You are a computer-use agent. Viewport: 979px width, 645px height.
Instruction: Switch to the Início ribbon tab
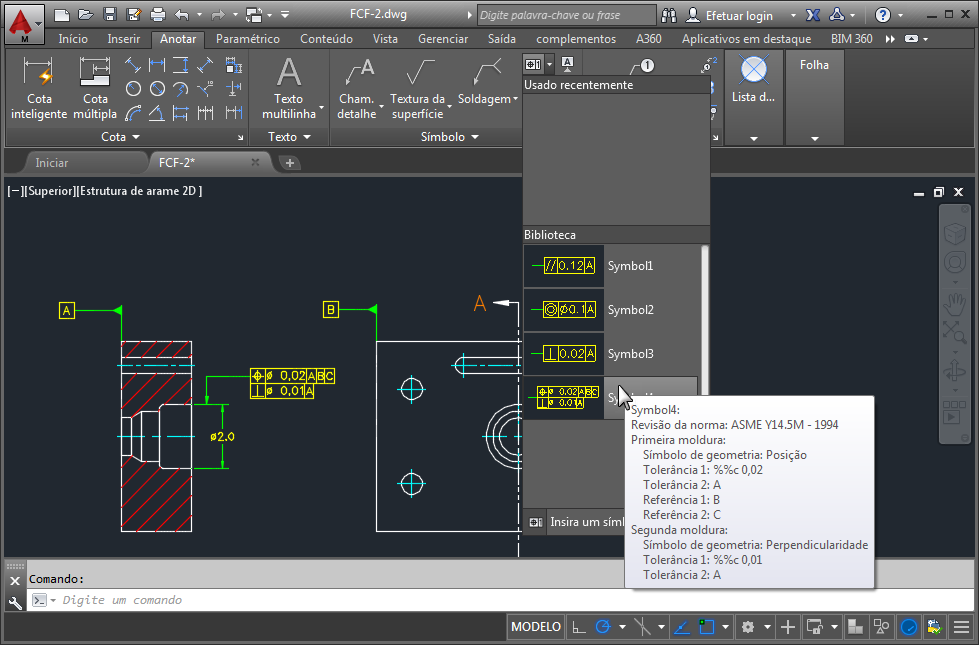pos(73,39)
